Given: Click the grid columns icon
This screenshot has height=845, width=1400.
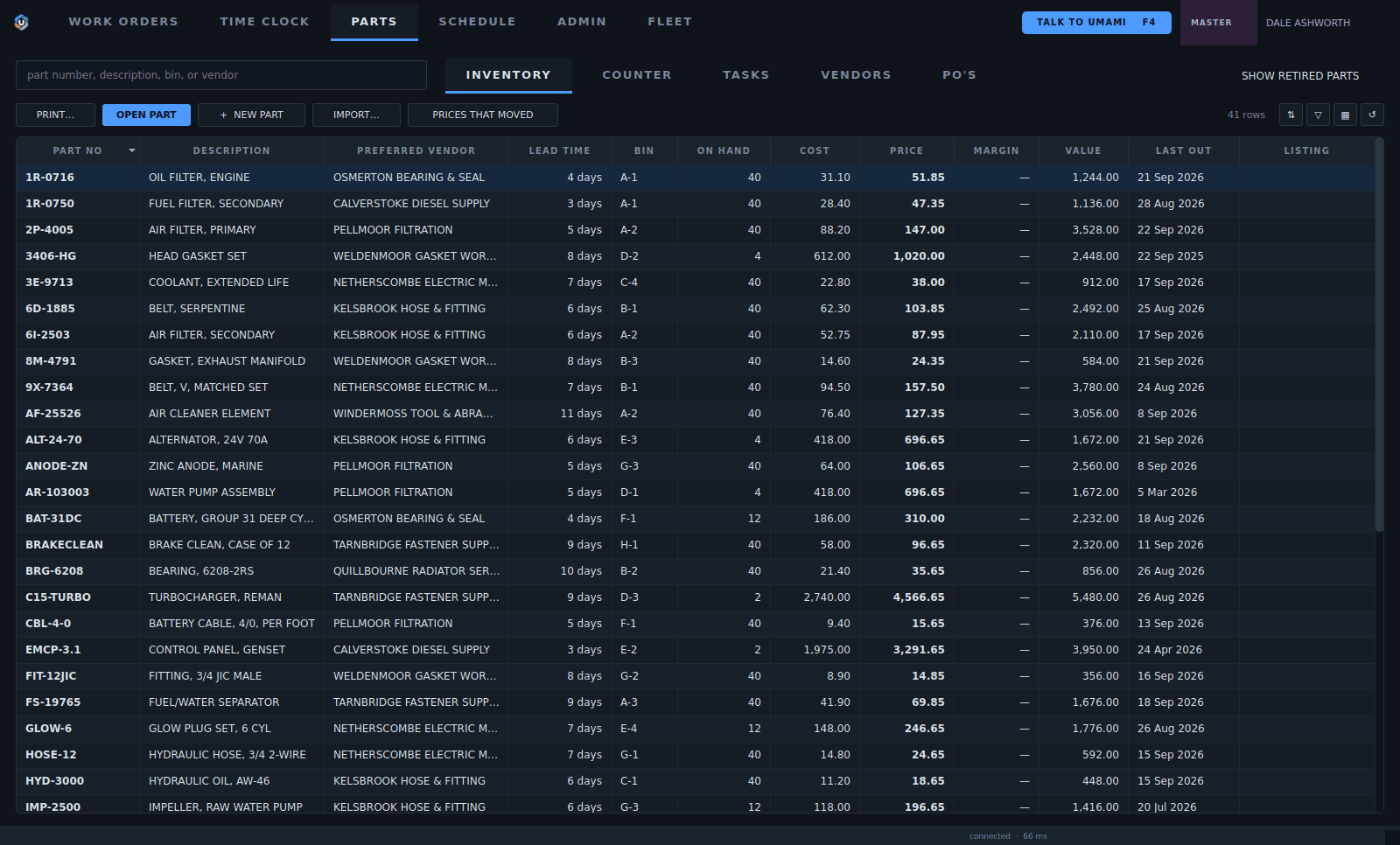Looking at the screenshot, I should (1345, 115).
